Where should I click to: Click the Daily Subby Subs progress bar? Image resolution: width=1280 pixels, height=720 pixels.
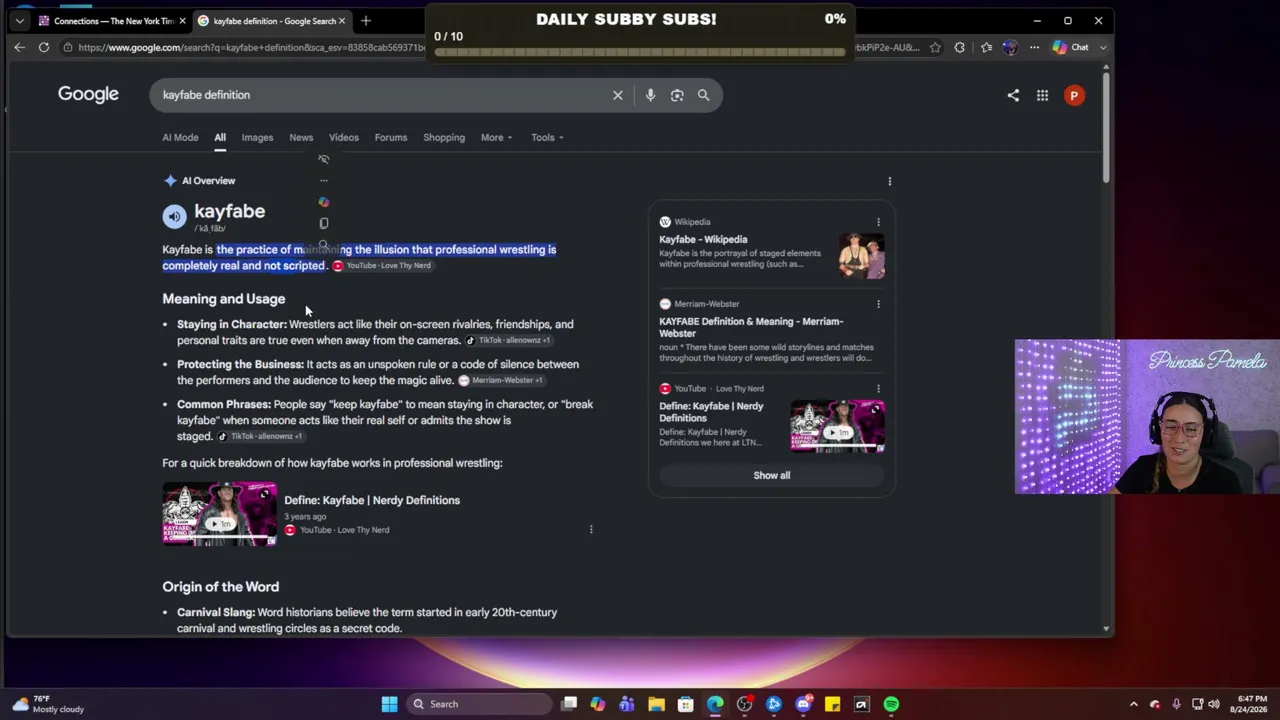click(x=640, y=52)
